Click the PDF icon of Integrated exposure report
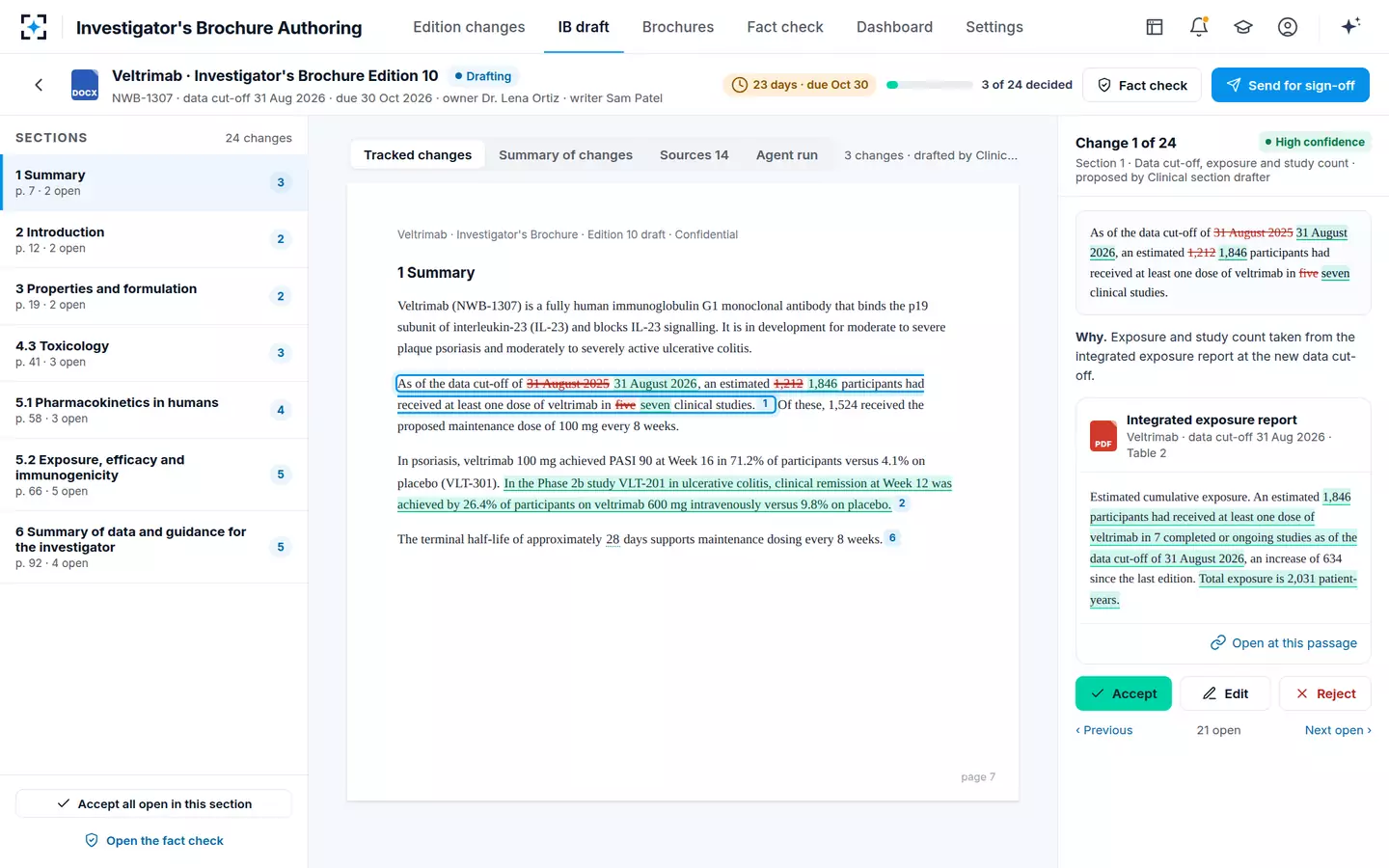 [x=1103, y=436]
